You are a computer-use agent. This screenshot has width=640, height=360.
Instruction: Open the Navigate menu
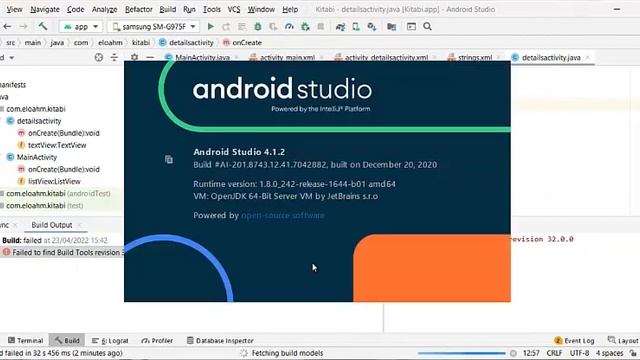click(x=45, y=9)
